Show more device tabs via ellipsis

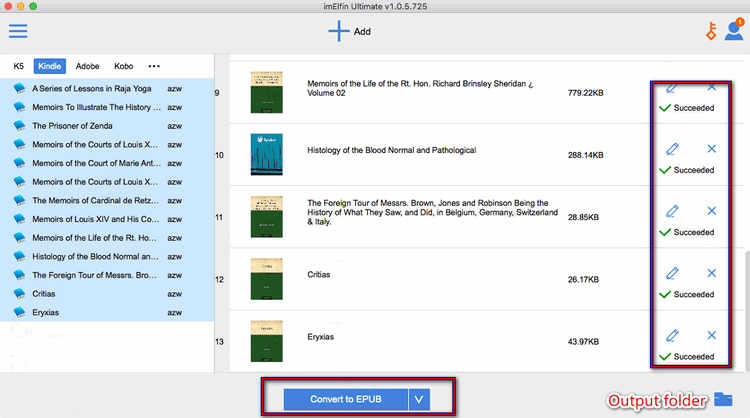point(154,66)
